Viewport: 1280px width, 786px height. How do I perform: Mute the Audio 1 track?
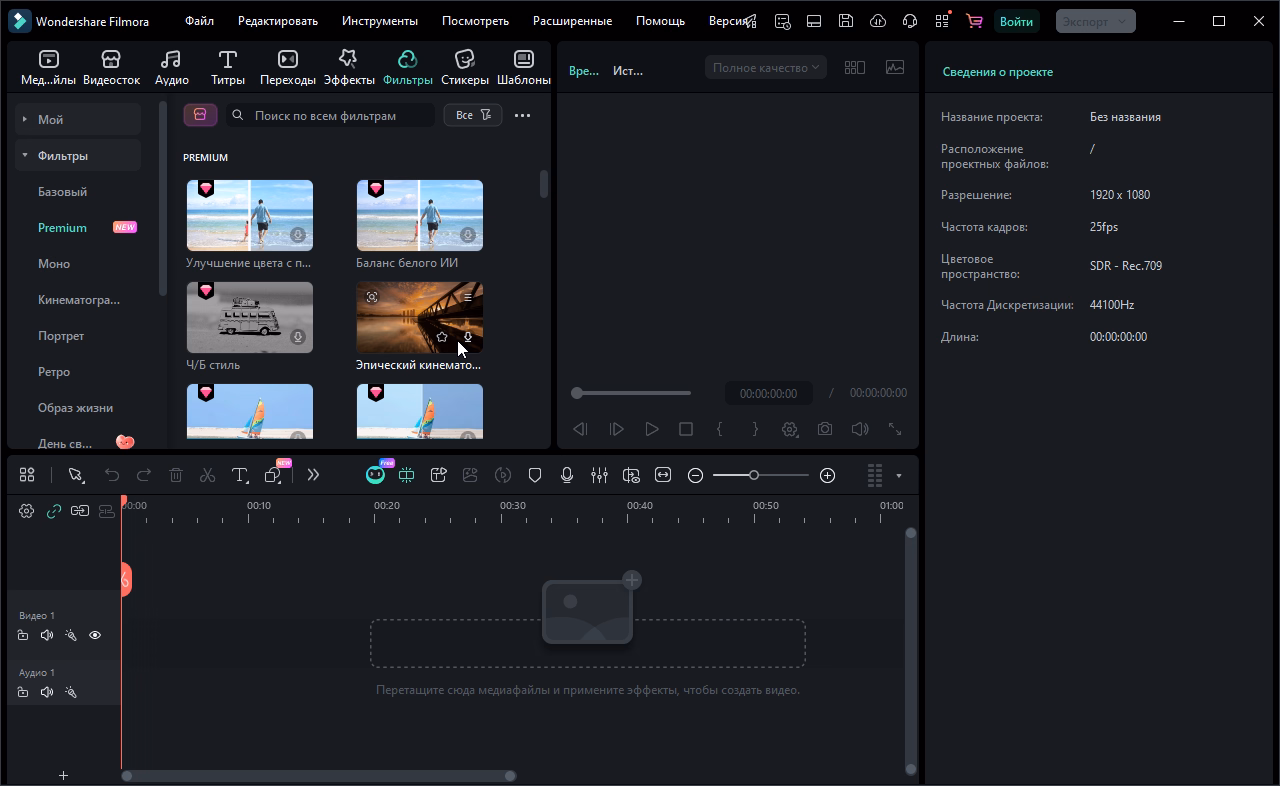47,692
